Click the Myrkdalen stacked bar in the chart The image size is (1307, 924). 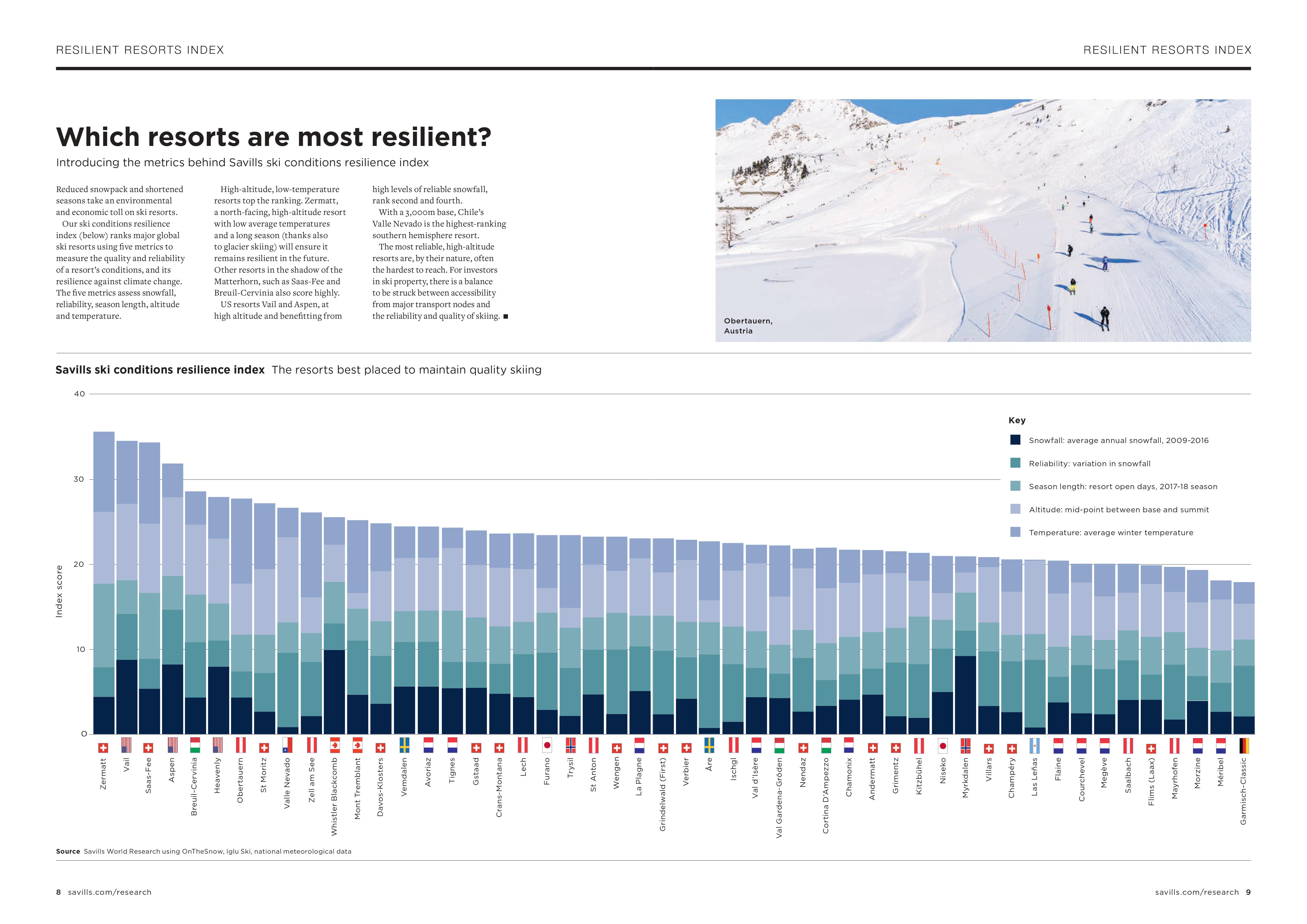pyautogui.click(x=966, y=645)
